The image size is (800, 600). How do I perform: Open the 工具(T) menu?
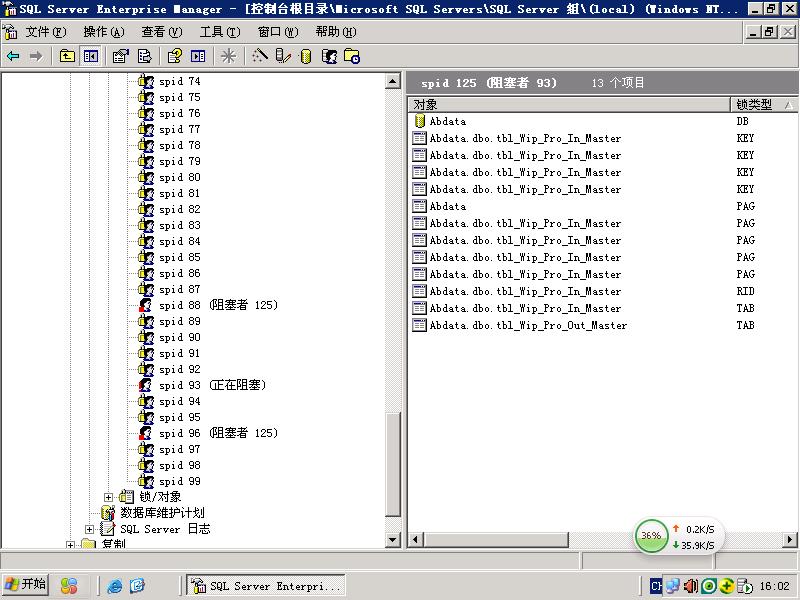(220, 32)
